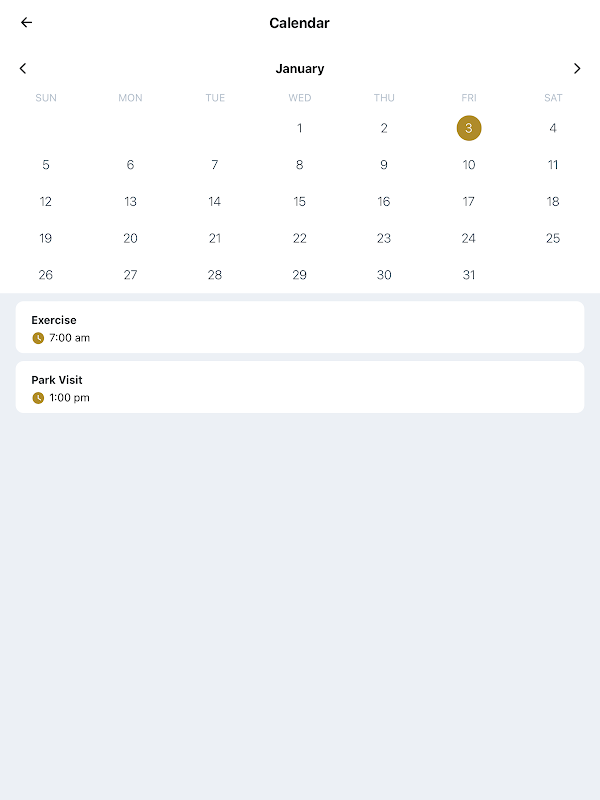Go to next month chevron

pyautogui.click(x=577, y=68)
